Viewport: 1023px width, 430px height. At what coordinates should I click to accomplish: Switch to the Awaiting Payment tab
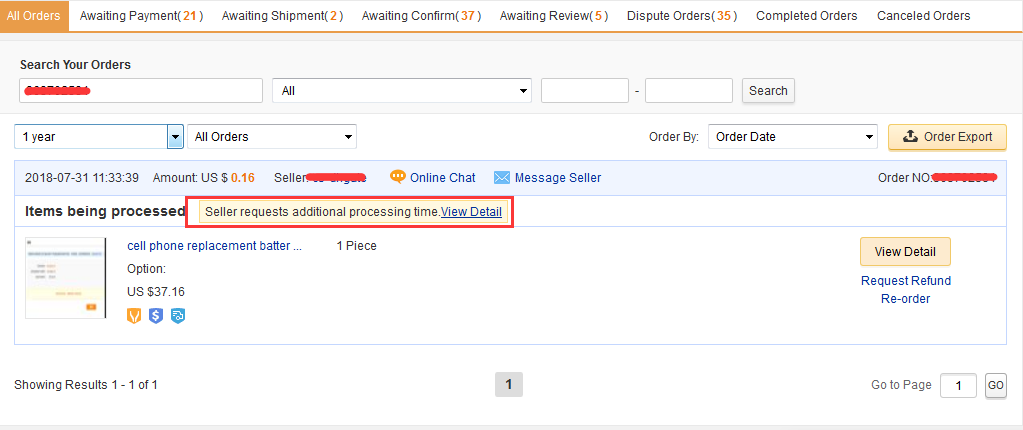pyautogui.click(x=141, y=16)
